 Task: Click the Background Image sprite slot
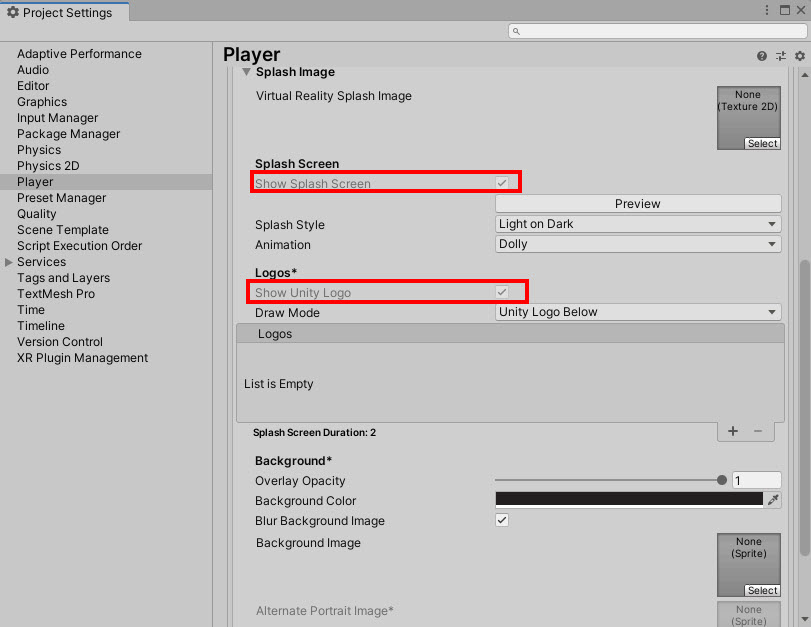(x=748, y=565)
